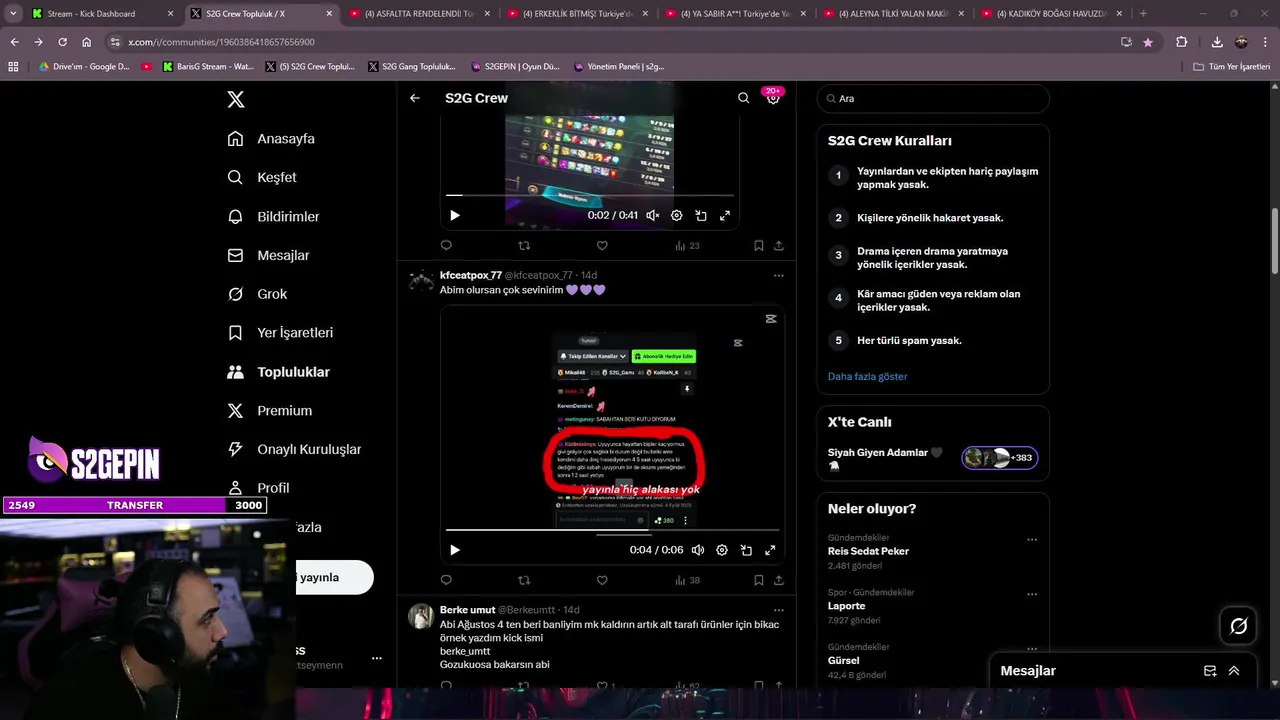Click the X.com address bar

coord(610,42)
